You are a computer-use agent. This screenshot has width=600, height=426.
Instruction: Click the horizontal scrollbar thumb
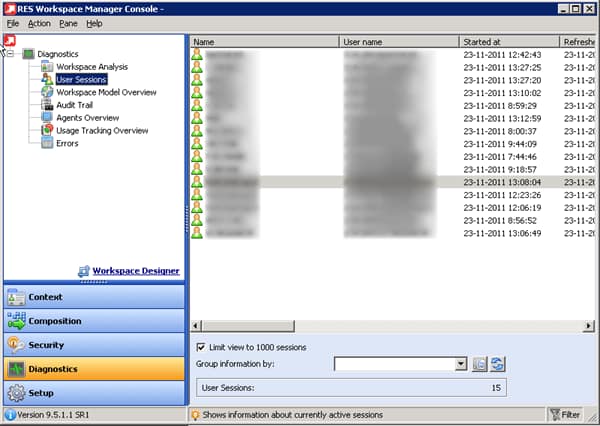[x=248, y=326]
